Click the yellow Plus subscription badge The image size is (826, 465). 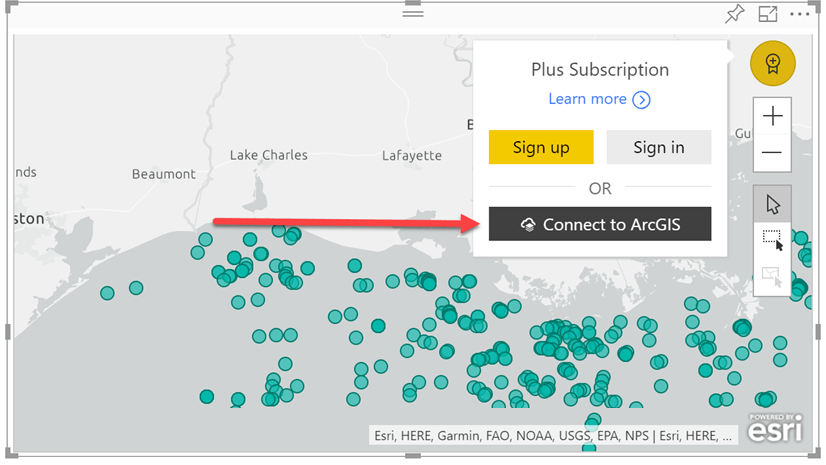click(772, 63)
